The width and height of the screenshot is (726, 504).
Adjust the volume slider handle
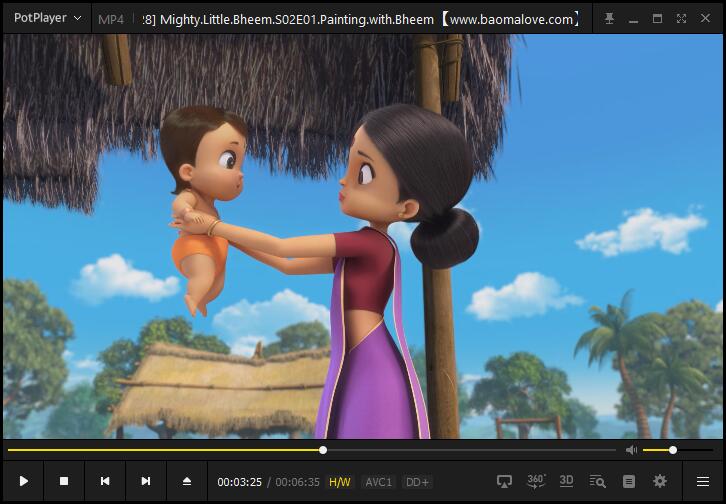673,450
